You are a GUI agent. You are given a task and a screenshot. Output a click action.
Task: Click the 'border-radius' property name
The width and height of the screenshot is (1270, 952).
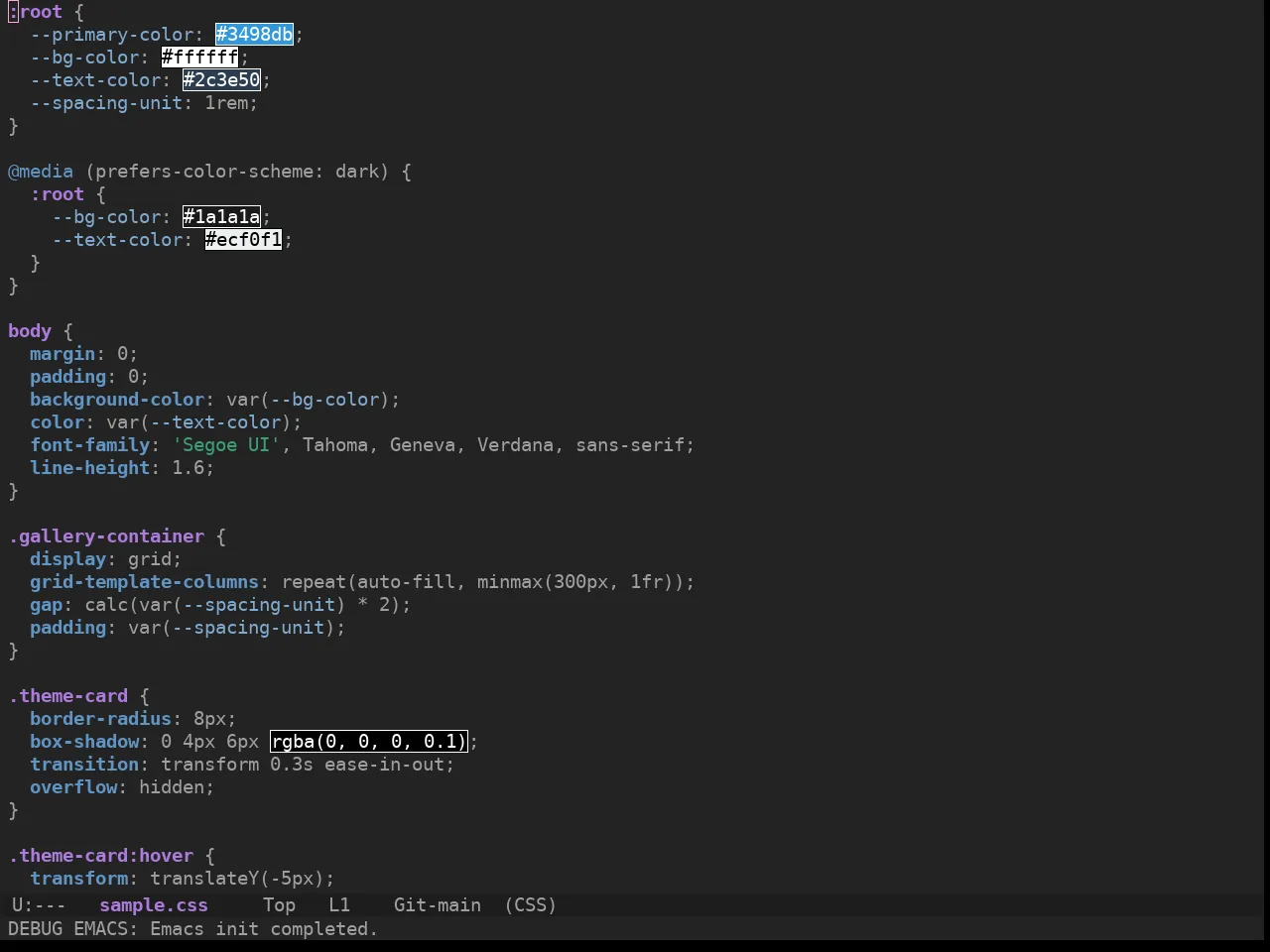[100, 719]
